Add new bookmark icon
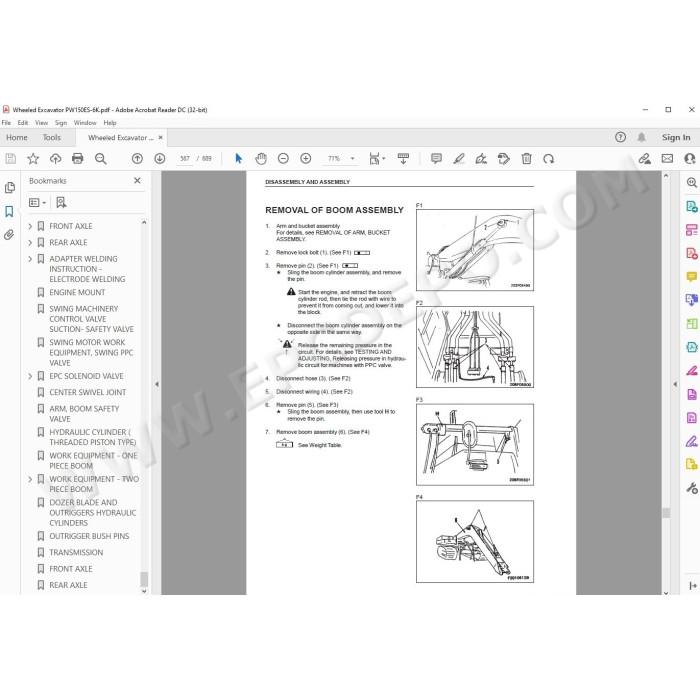Viewport: 700px width, 700px height. (x=61, y=202)
